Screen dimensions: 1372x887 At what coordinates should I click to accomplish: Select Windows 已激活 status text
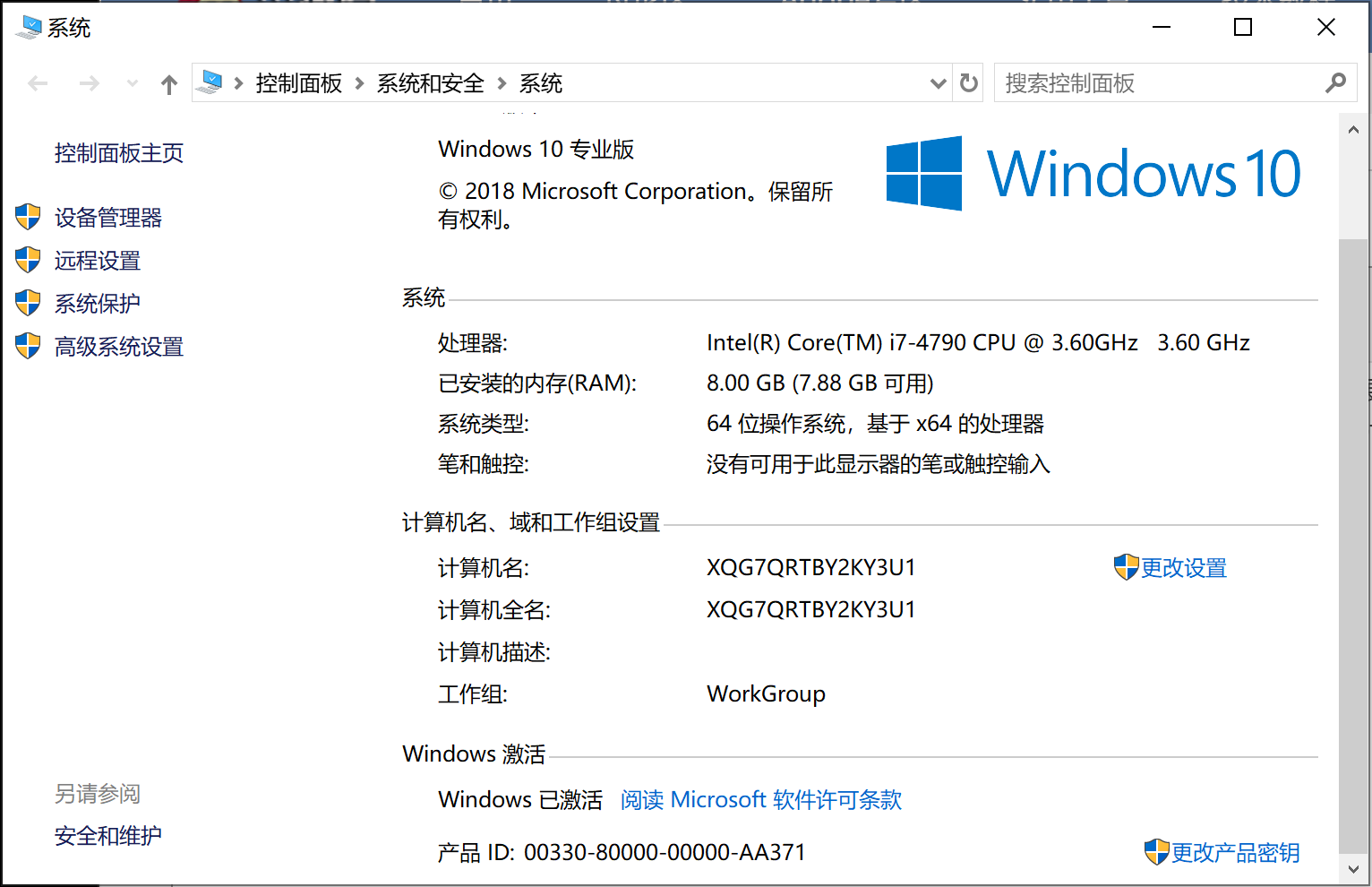[x=520, y=799]
